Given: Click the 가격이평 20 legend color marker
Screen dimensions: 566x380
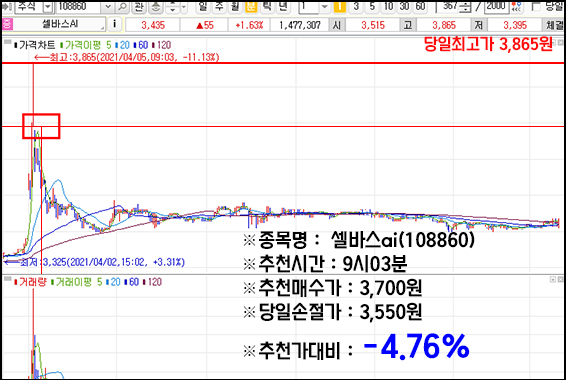Looking at the screenshot, I should (117, 45).
